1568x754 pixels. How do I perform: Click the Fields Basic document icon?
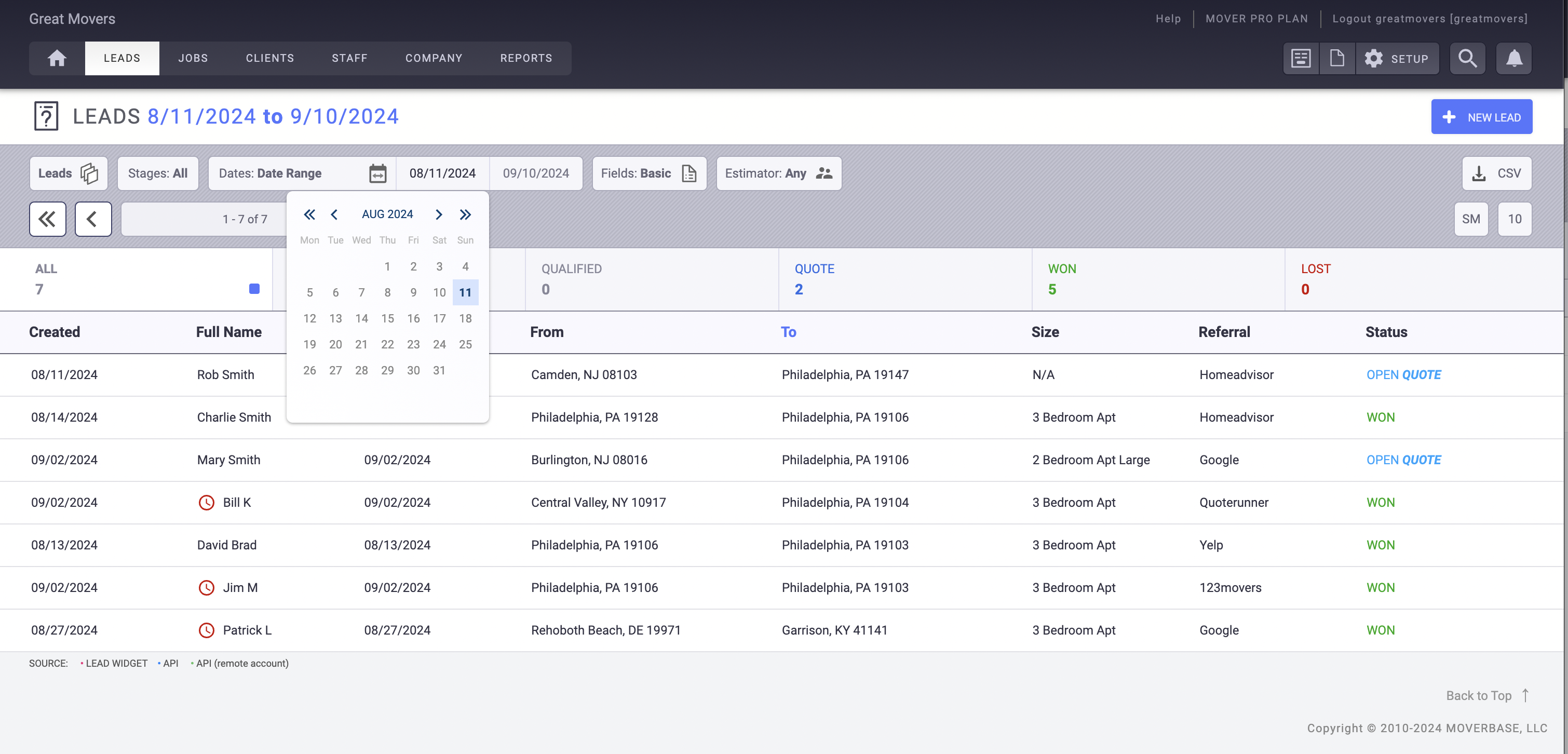pyautogui.click(x=689, y=173)
